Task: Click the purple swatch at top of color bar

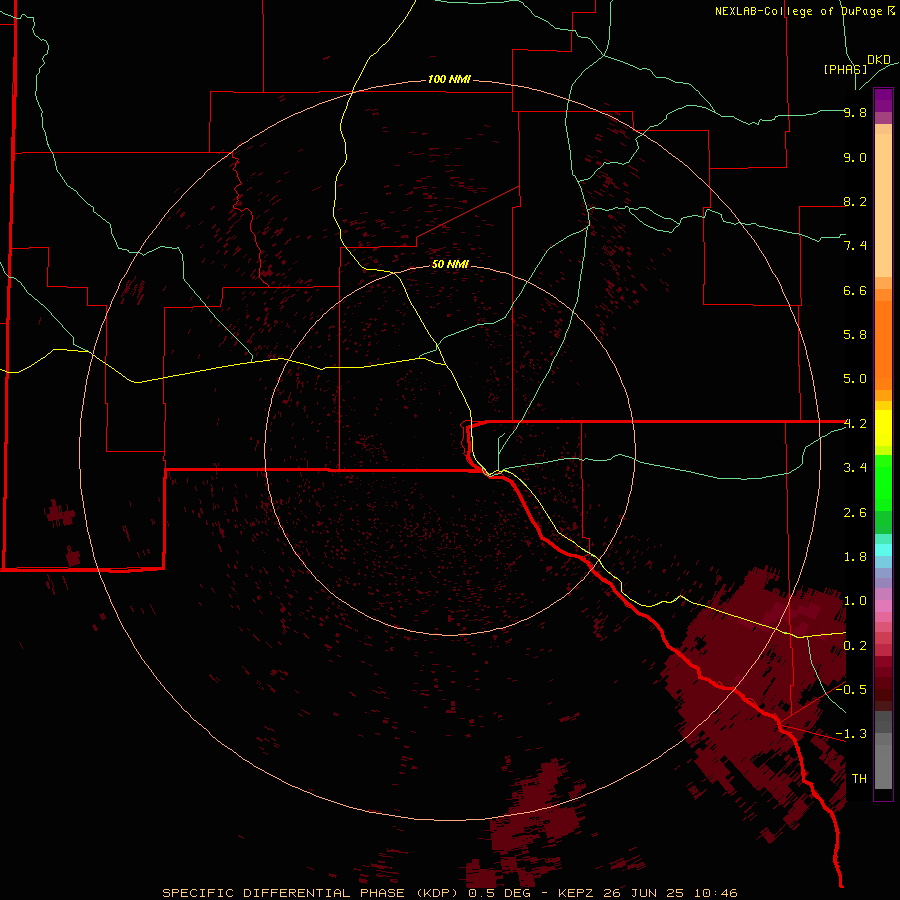Action: pyautogui.click(x=883, y=100)
